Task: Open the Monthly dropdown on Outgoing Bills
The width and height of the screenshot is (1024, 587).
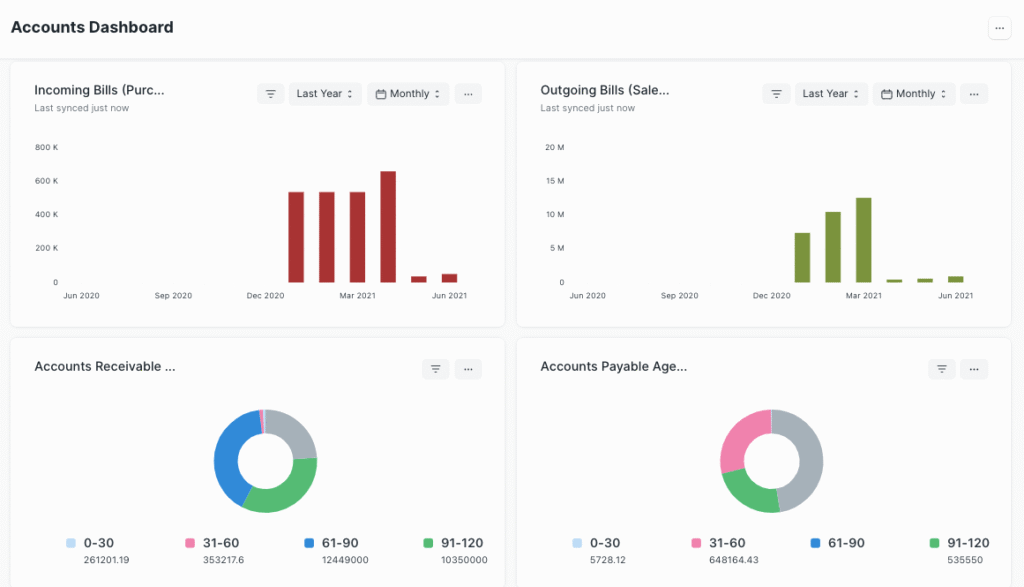Action: pyautogui.click(x=913, y=93)
